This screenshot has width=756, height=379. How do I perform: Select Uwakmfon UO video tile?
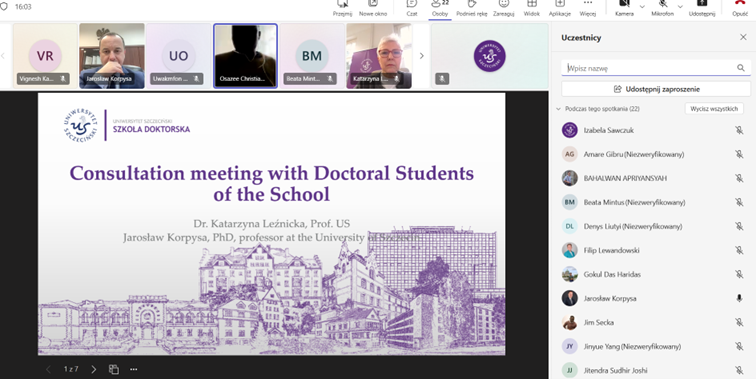click(x=178, y=56)
